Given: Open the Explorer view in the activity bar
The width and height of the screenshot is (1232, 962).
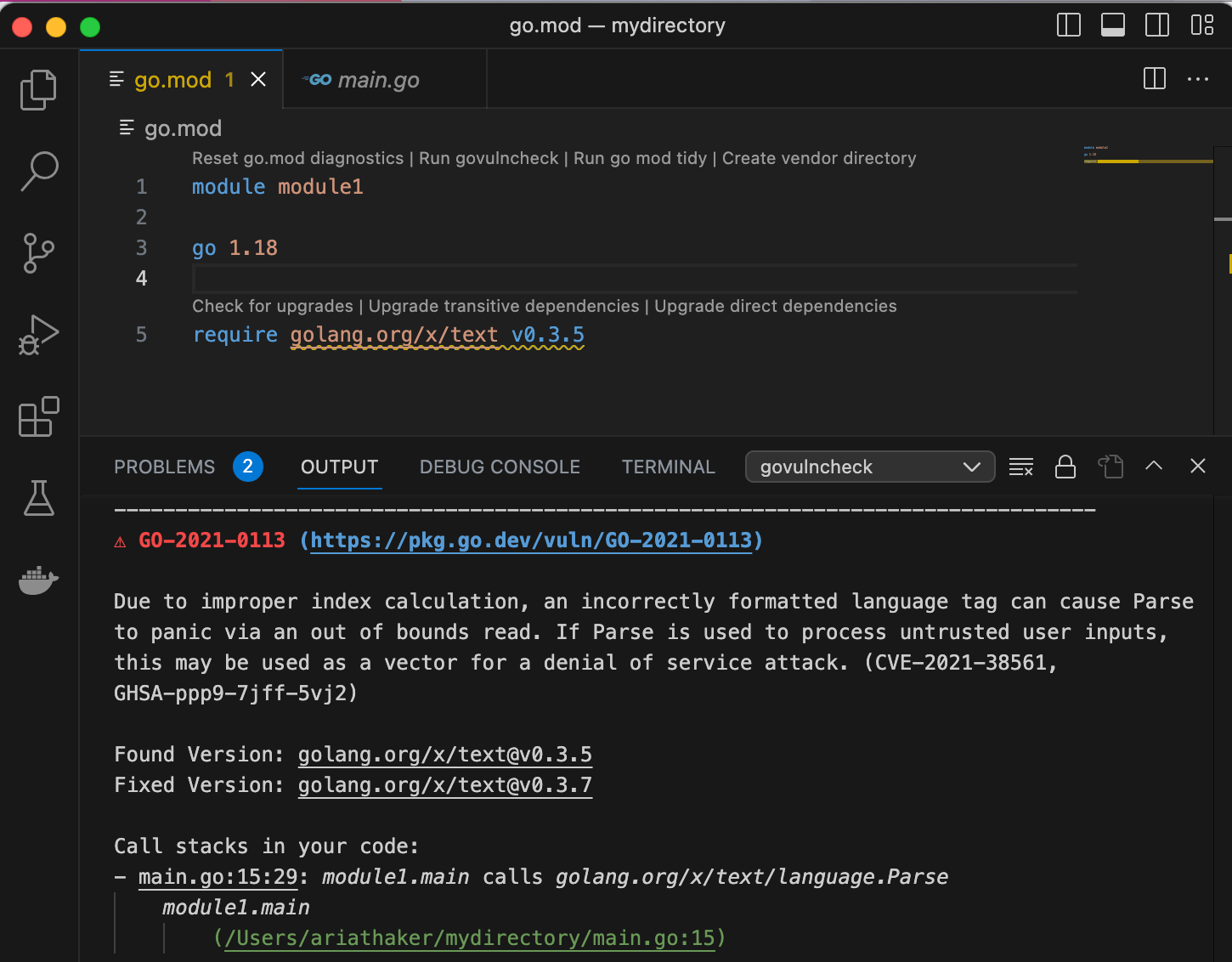Looking at the screenshot, I should pyautogui.click(x=37, y=89).
